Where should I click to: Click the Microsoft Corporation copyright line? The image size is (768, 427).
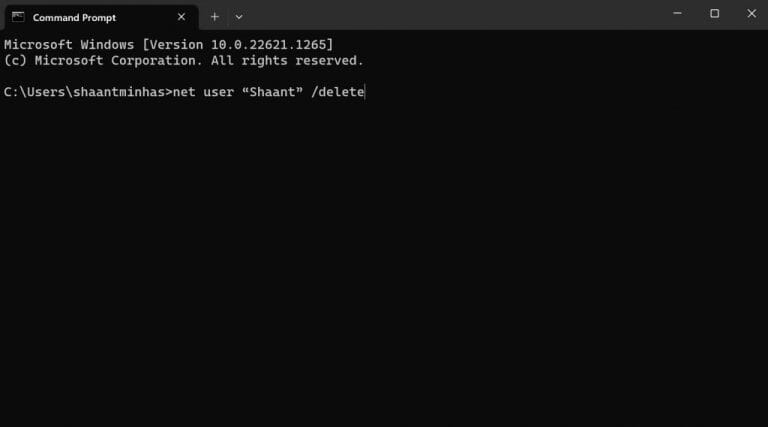[x=184, y=61]
